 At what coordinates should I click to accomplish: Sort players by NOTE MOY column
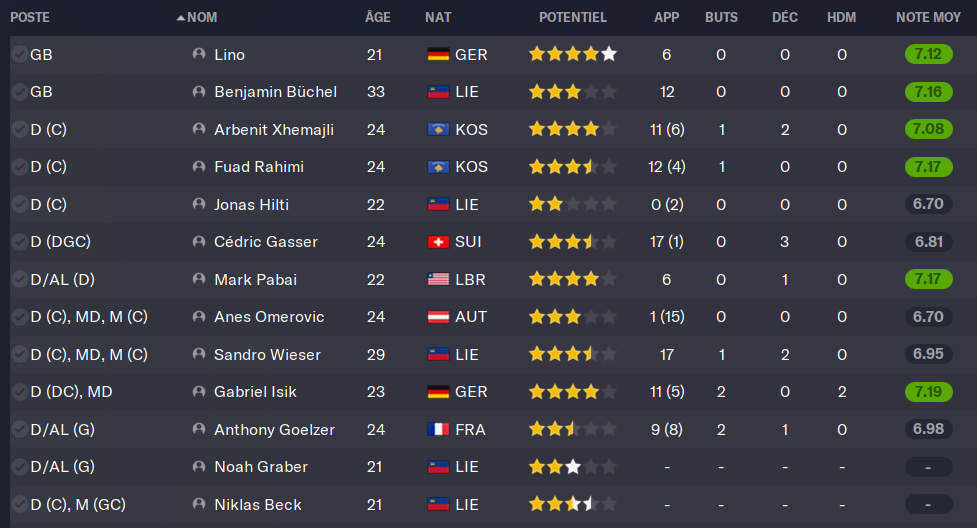(928, 18)
